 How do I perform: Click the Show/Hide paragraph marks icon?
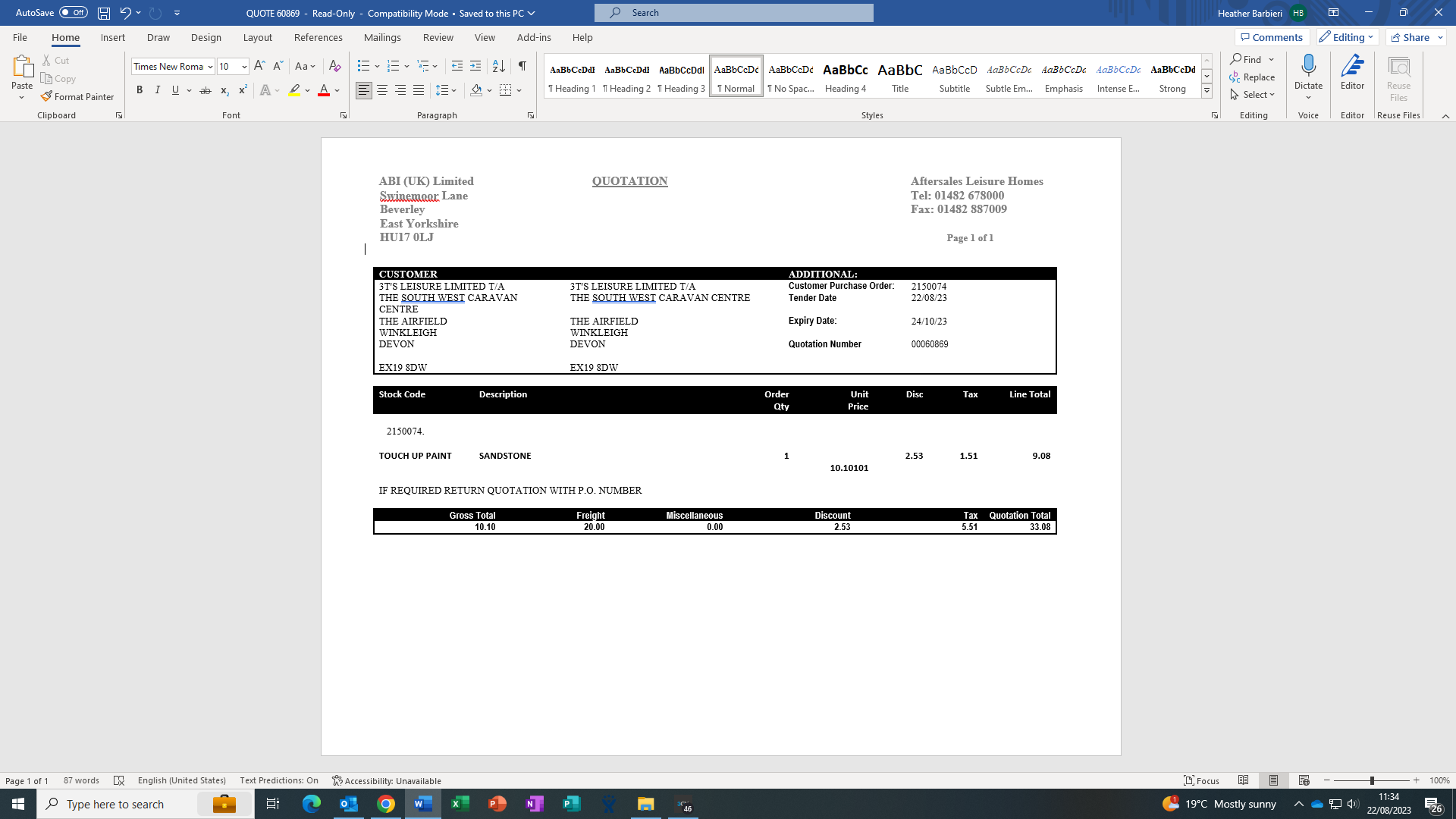(x=522, y=66)
